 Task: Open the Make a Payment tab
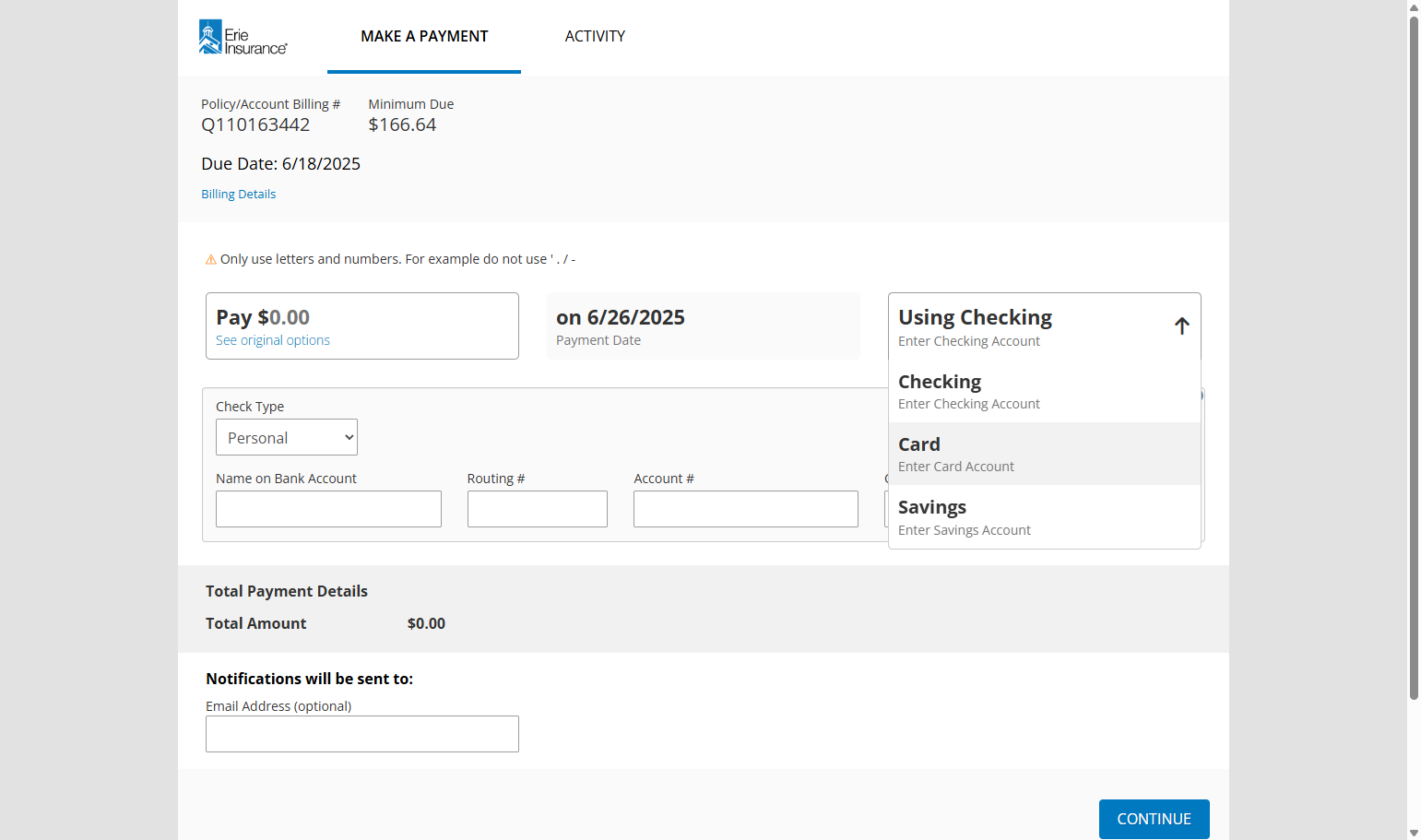point(424,36)
